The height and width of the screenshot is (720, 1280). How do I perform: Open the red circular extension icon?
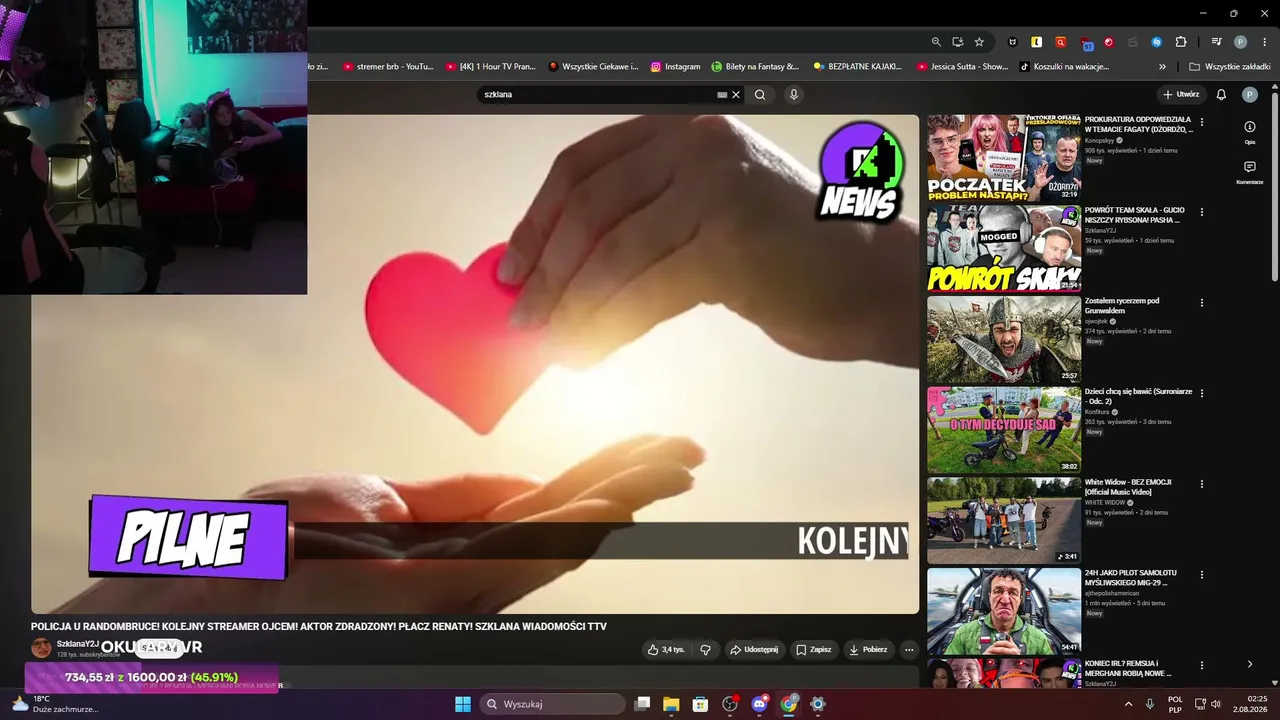[x=1108, y=42]
